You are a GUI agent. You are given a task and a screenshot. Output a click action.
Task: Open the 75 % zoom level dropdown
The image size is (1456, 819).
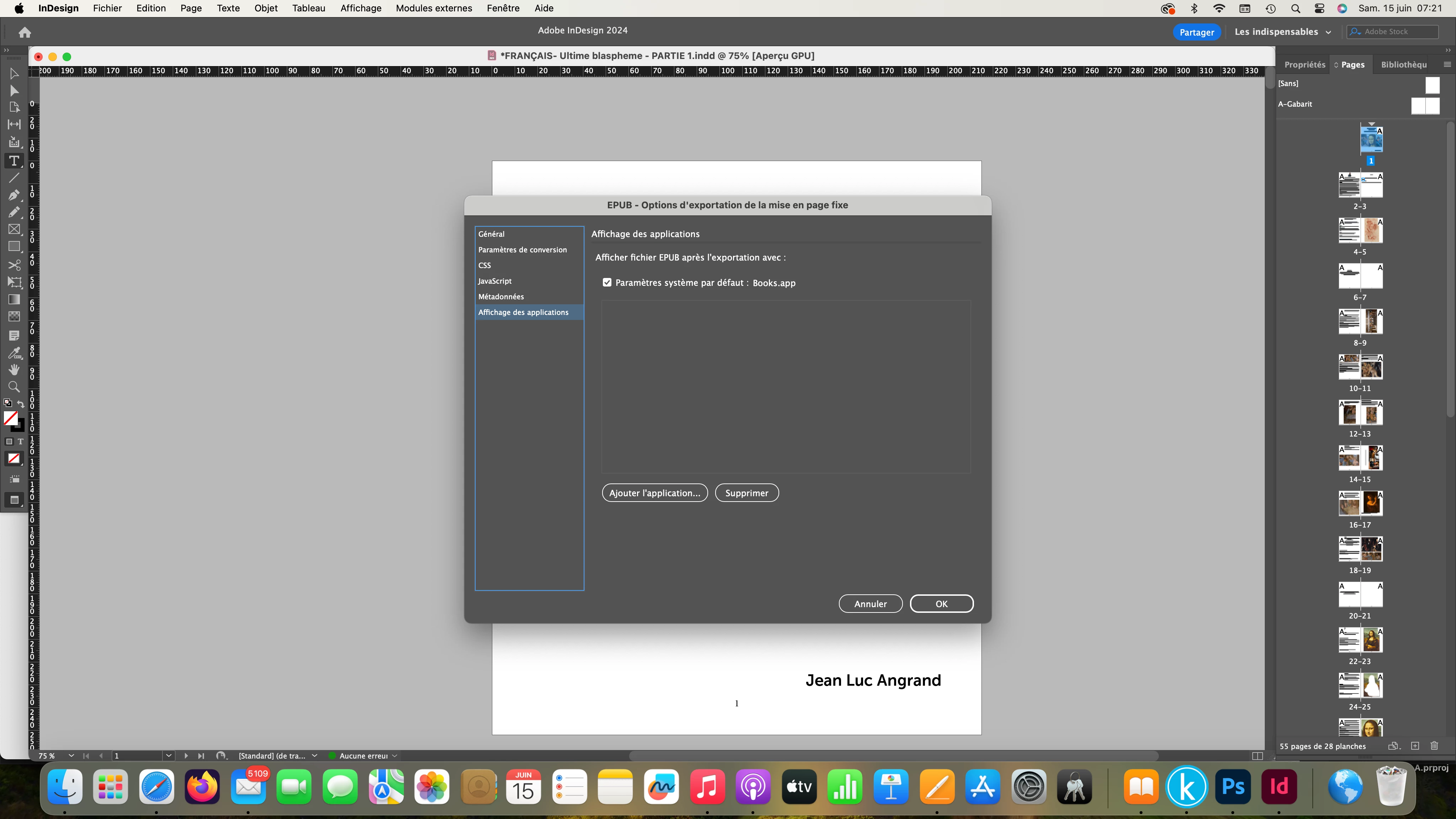click(x=71, y=756)
